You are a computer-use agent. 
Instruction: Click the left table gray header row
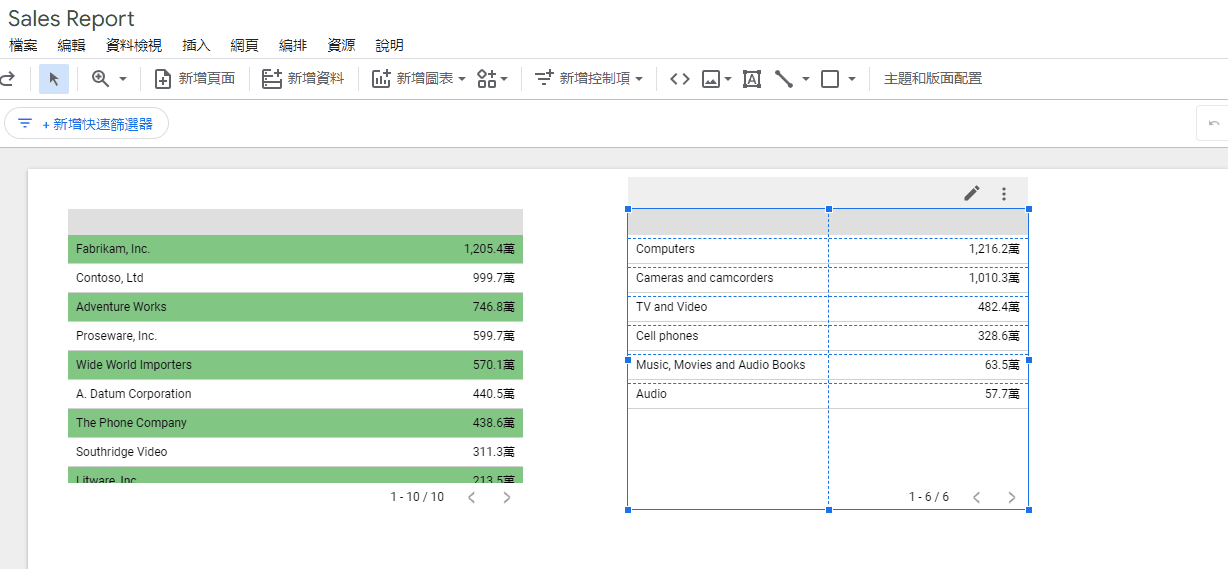click(295, 222)
